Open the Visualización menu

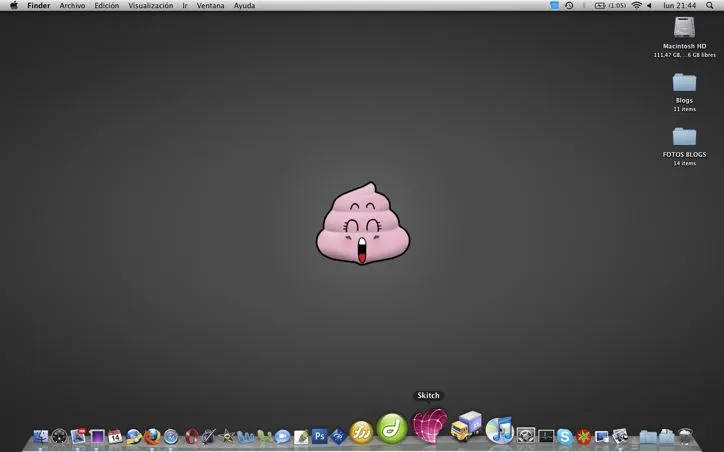(x=151, y=6)
